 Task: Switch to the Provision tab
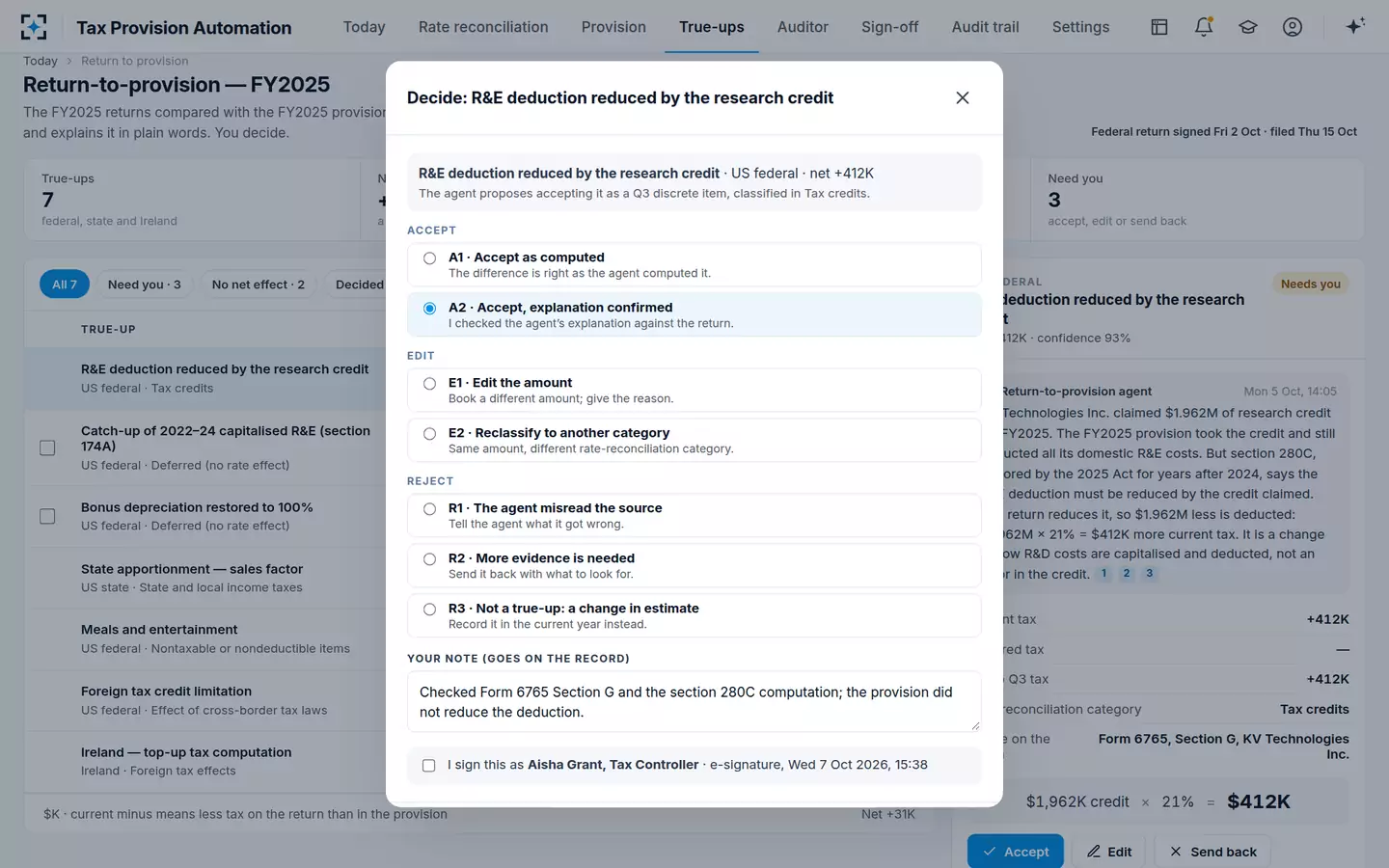point(613,27)
